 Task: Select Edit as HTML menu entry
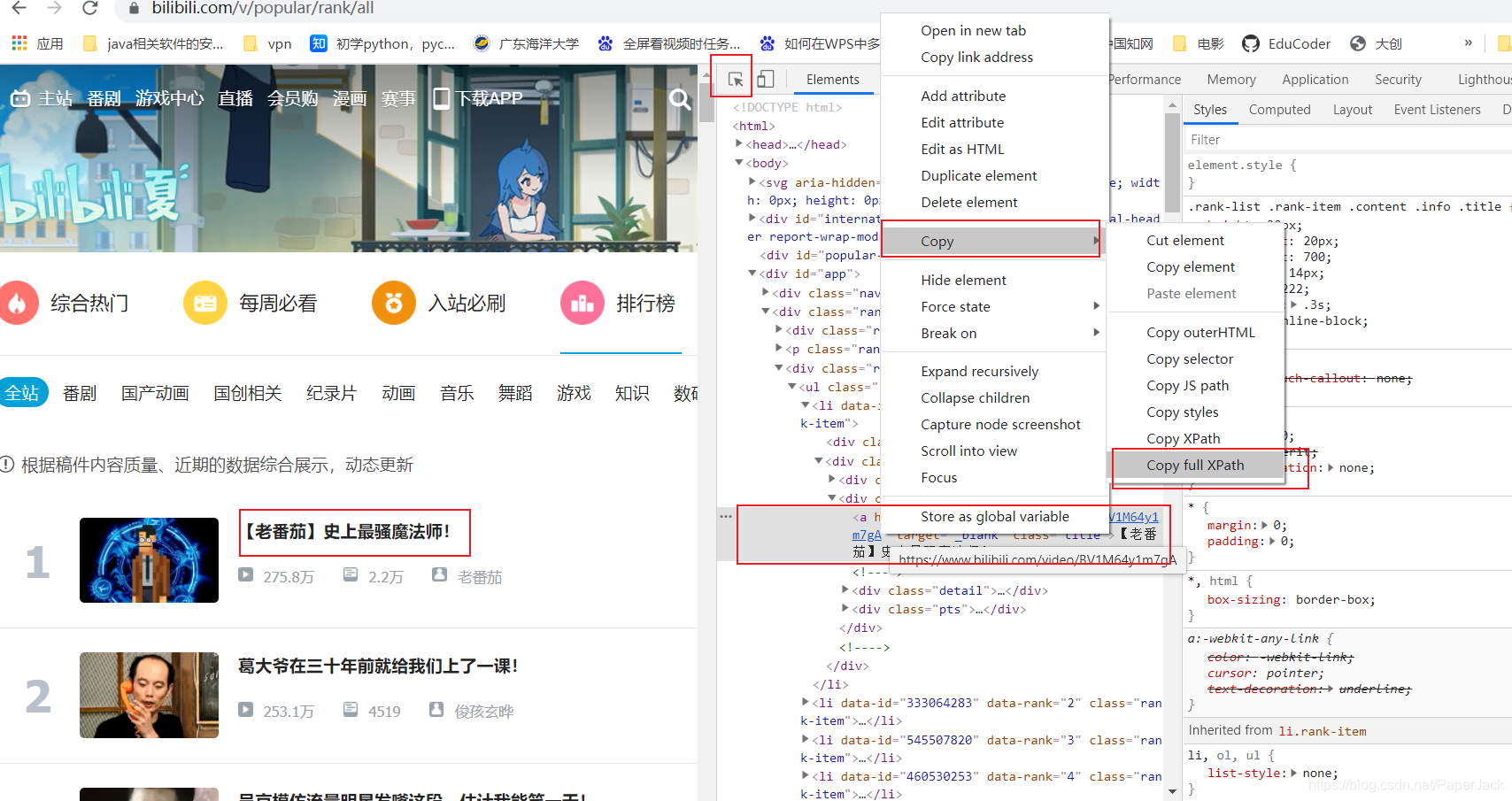[962, 149]
